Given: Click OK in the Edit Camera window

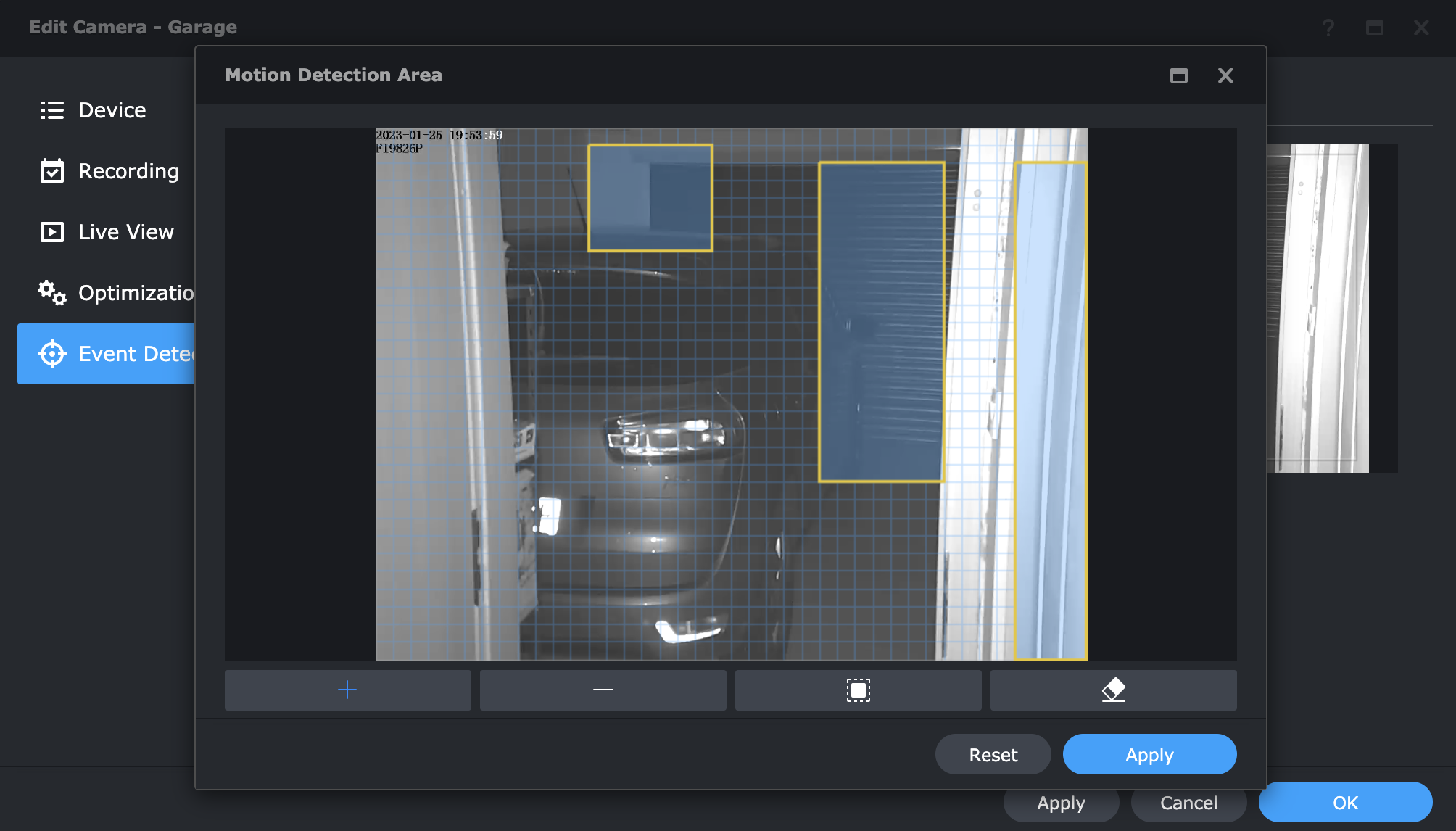Looking at the screenshot, I should point(1345,802).
